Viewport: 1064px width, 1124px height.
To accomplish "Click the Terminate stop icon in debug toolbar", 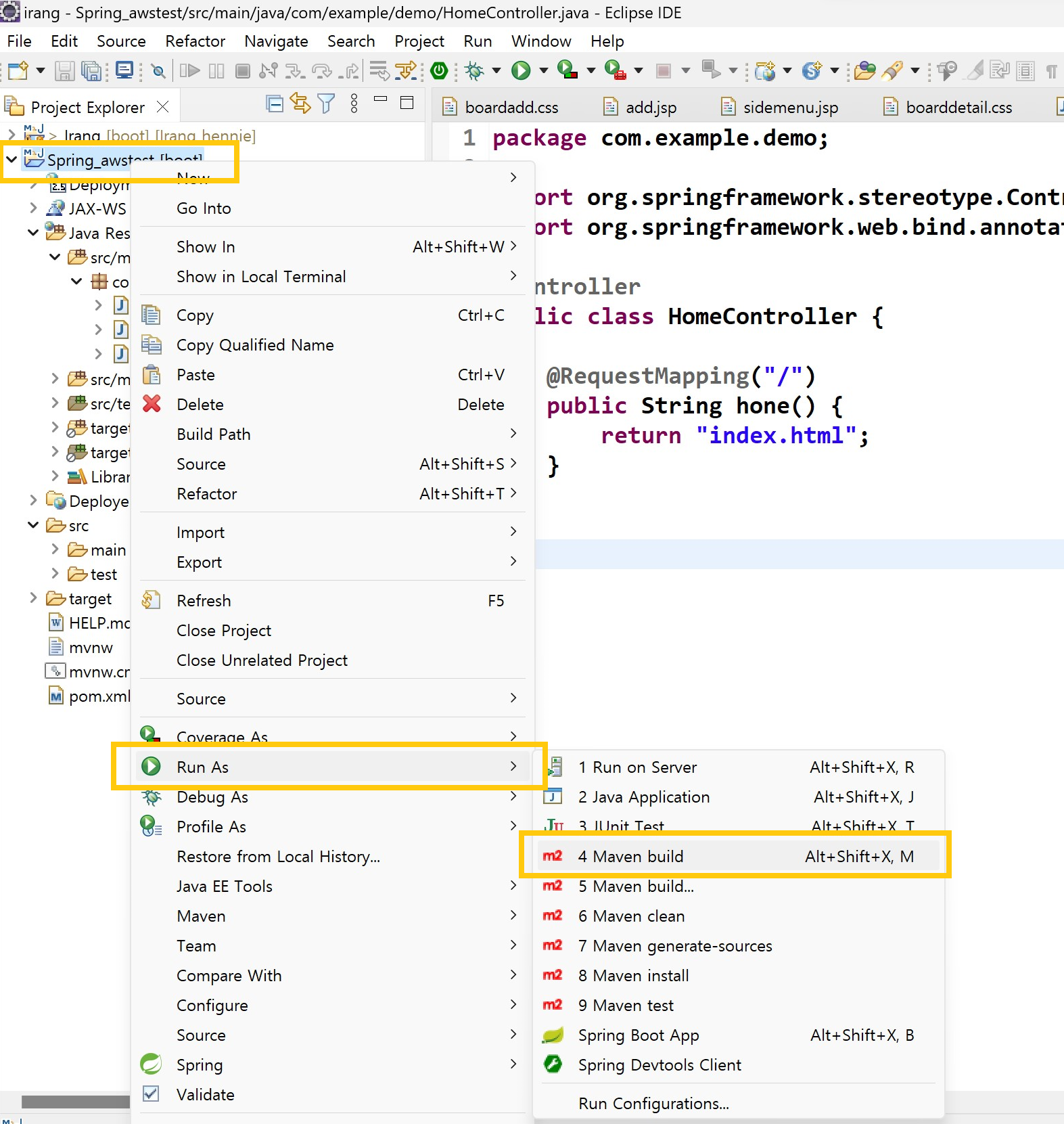I will coord(243,70).
